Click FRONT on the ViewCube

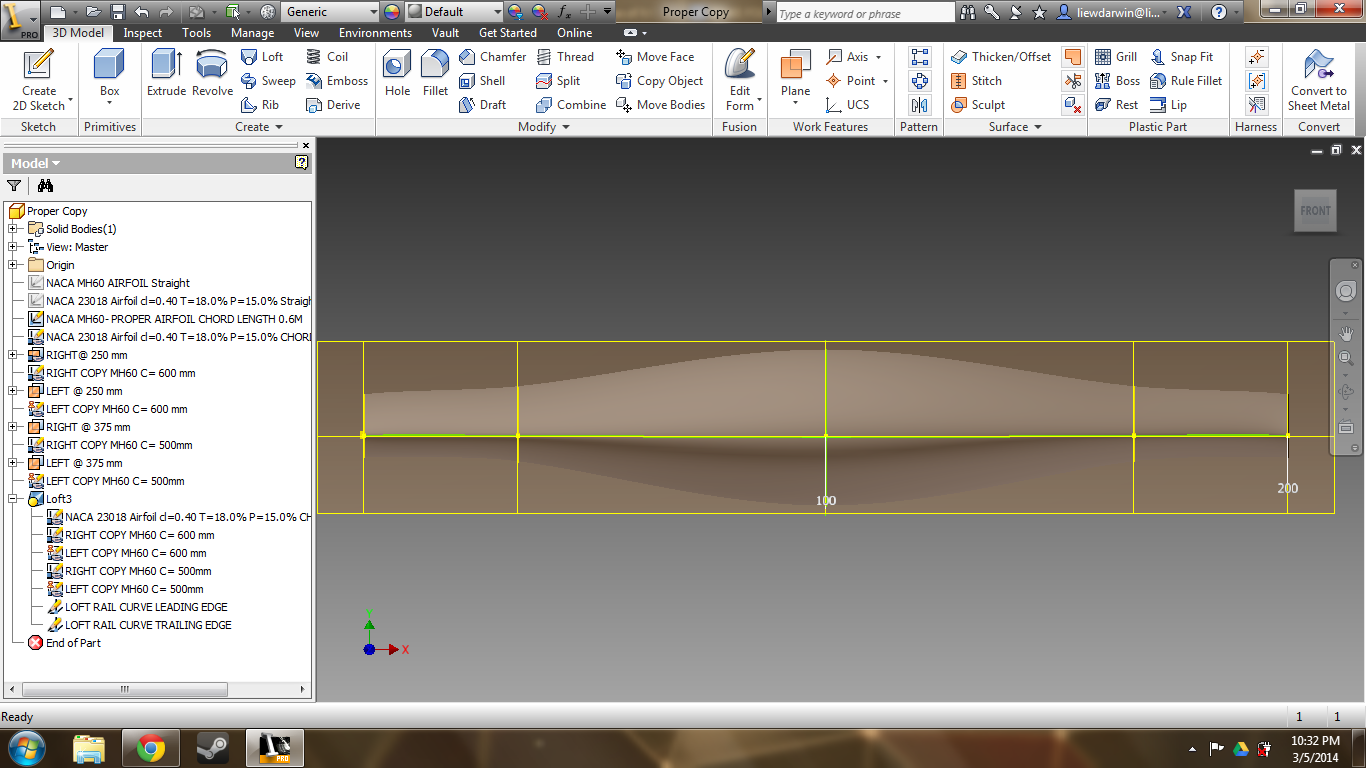point(1315,210)
